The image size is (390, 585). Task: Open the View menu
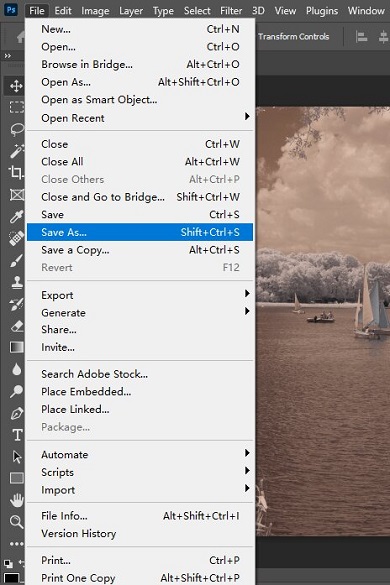point(285,10)
